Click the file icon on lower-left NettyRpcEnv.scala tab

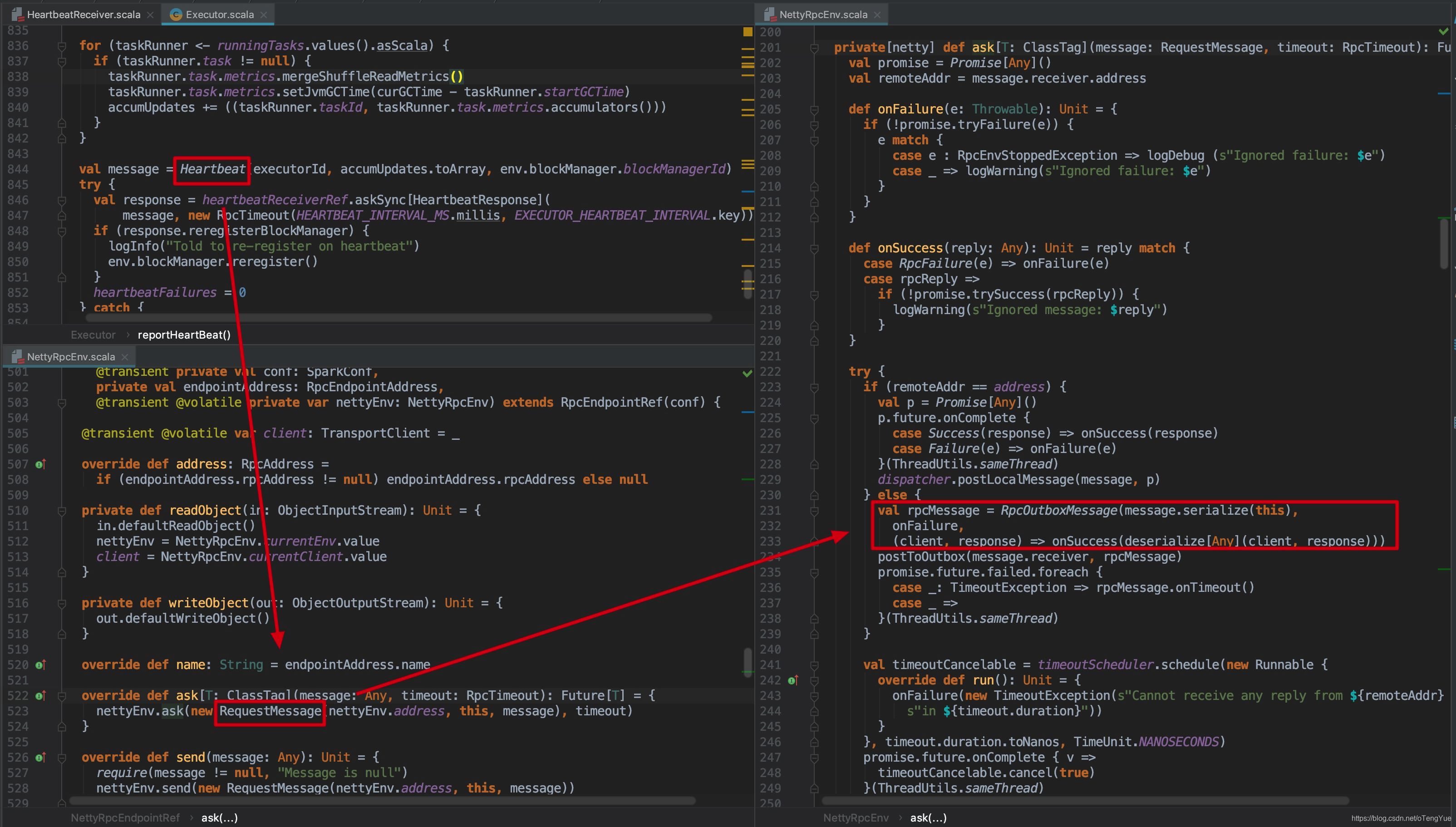pos(18,357)
